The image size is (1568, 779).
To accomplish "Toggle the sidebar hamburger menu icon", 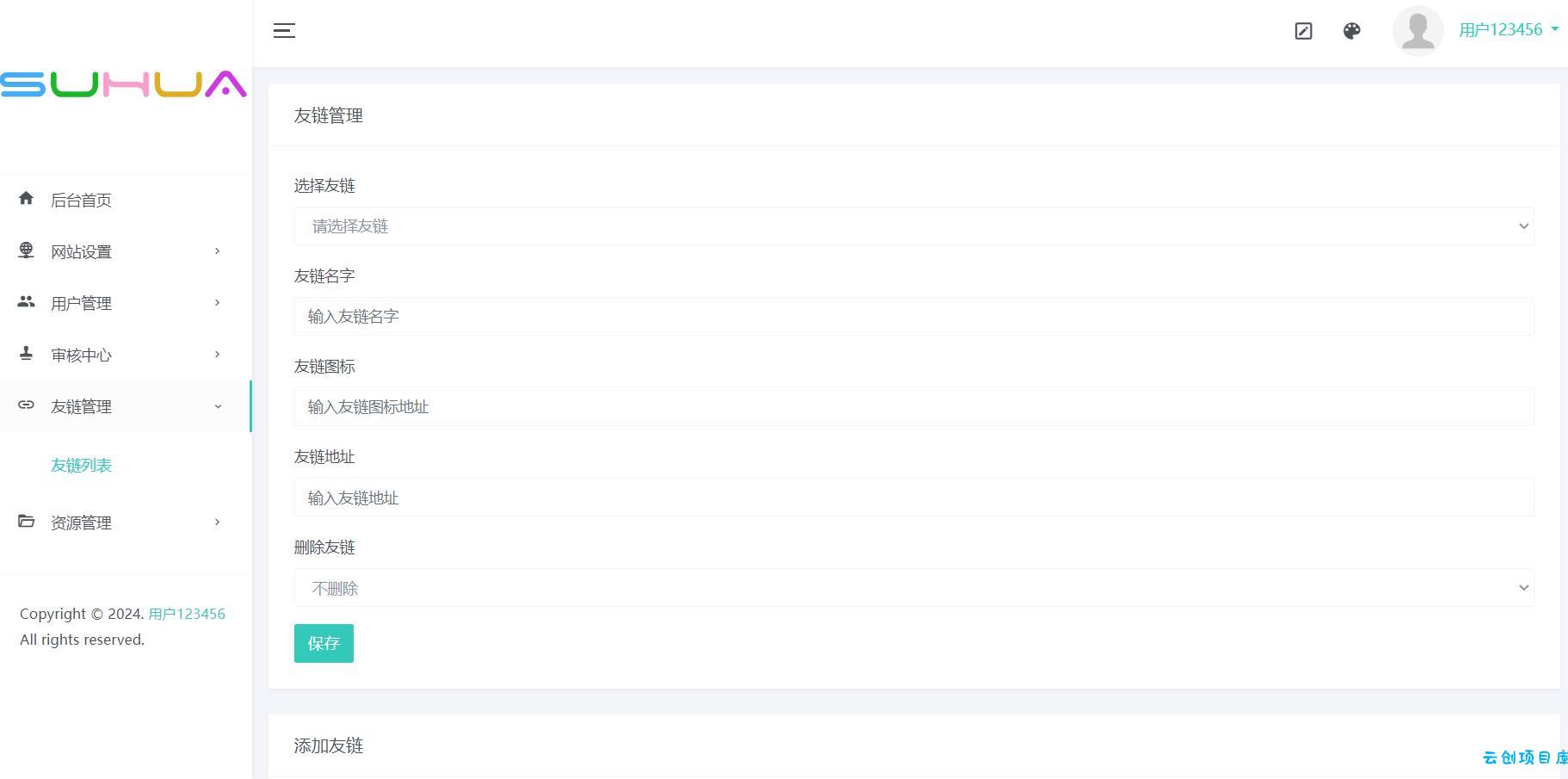I will click(x=284, y=31).
